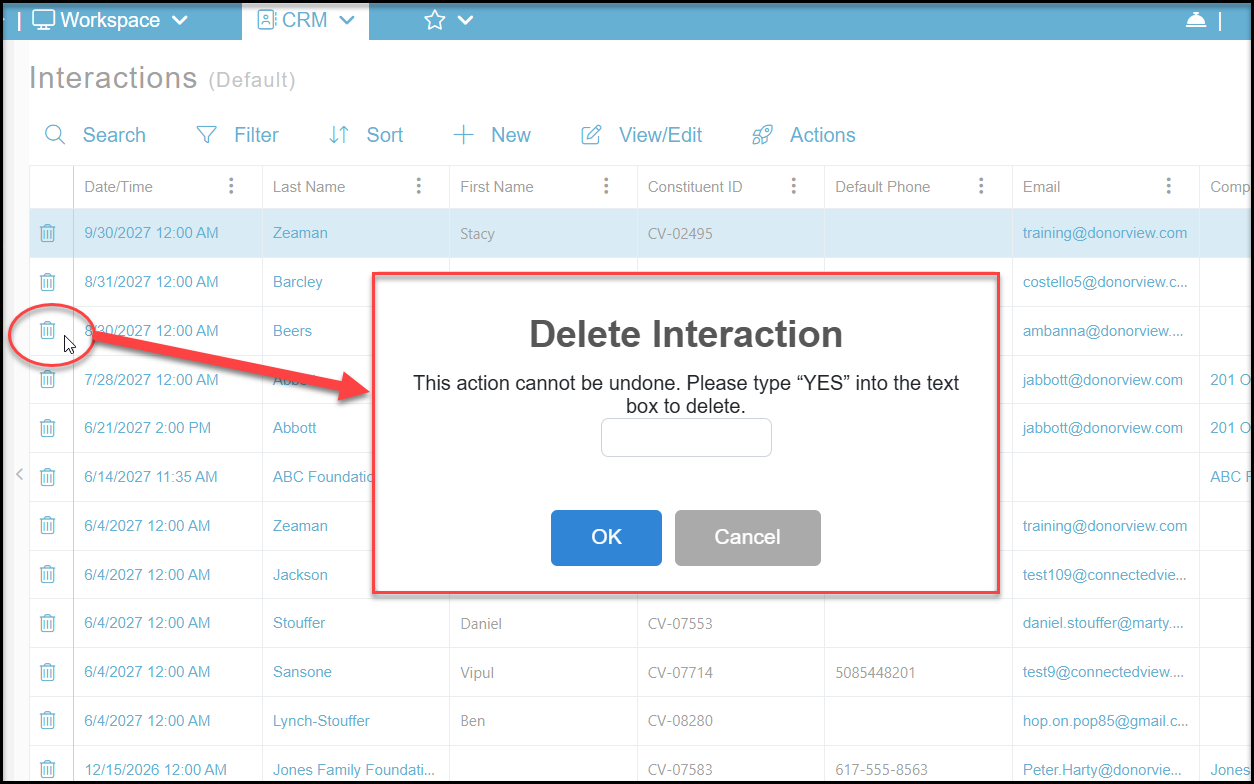Create a New interaction
1254x784 pixels.
[x=492, y=135]
